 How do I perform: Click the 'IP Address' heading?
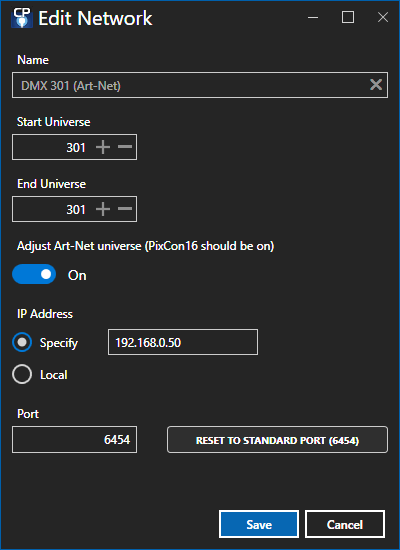coord(45,314)
